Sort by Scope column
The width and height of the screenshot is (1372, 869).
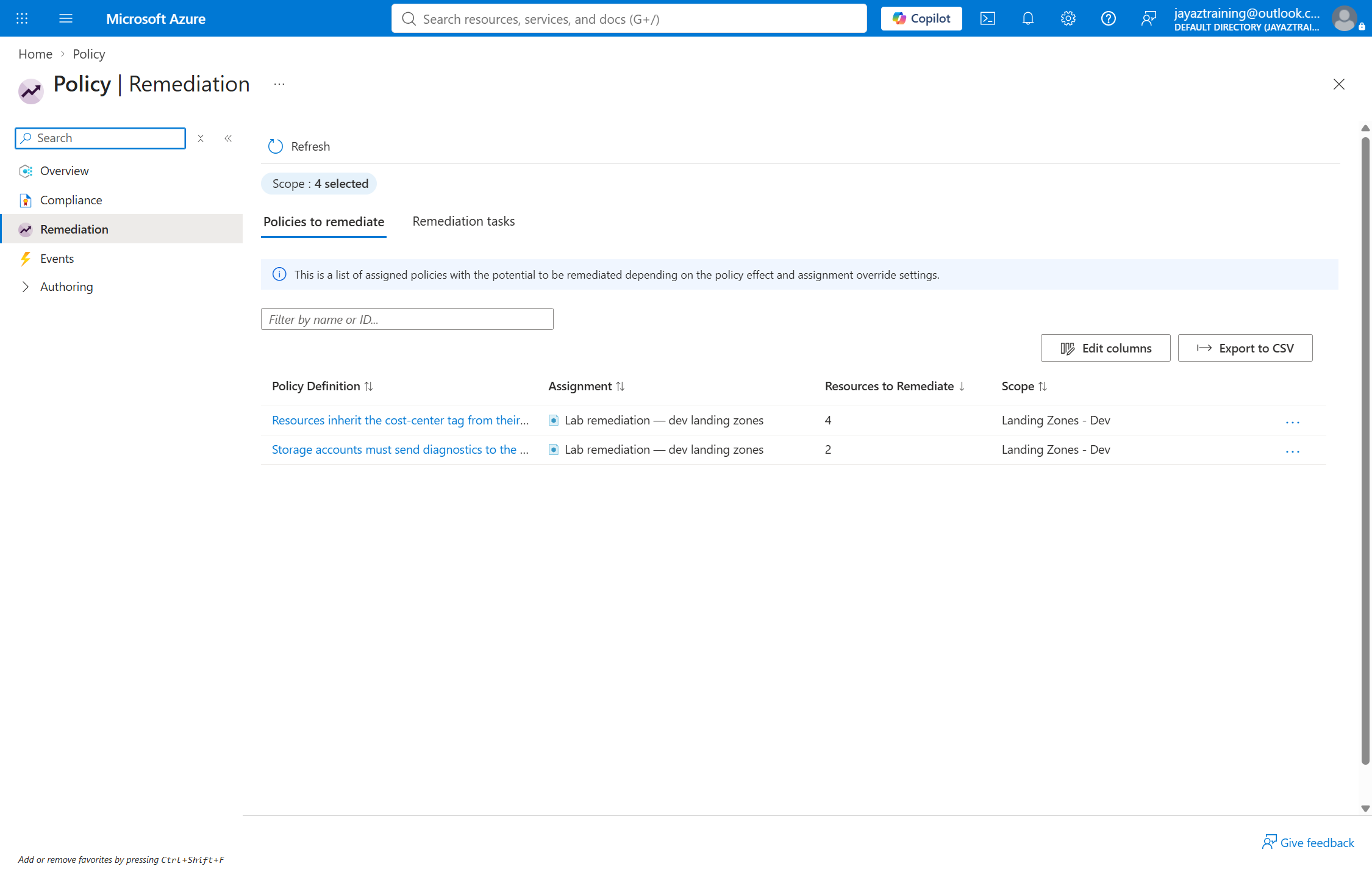coord(1024,386)
